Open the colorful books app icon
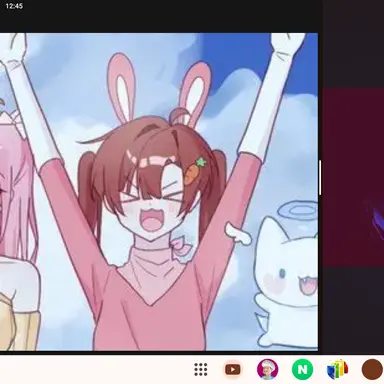The height and width of the screenshot is (384, 384). (x=337, y=369)
